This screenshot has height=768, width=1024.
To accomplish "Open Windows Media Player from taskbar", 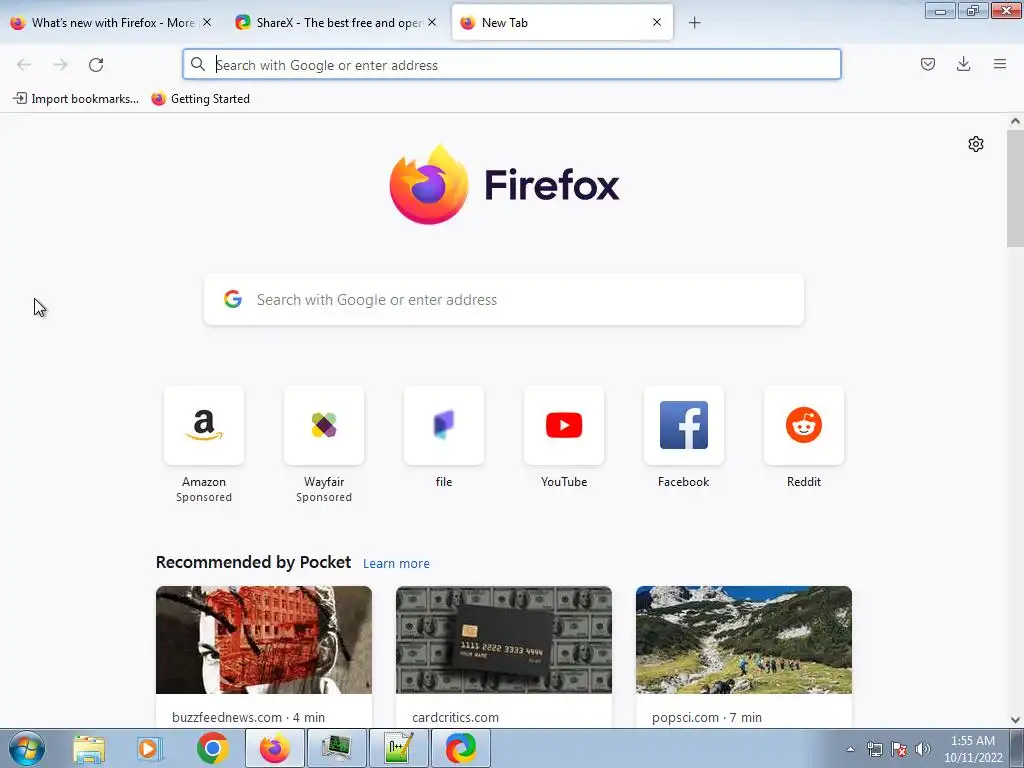I will (x=150, y=748).
